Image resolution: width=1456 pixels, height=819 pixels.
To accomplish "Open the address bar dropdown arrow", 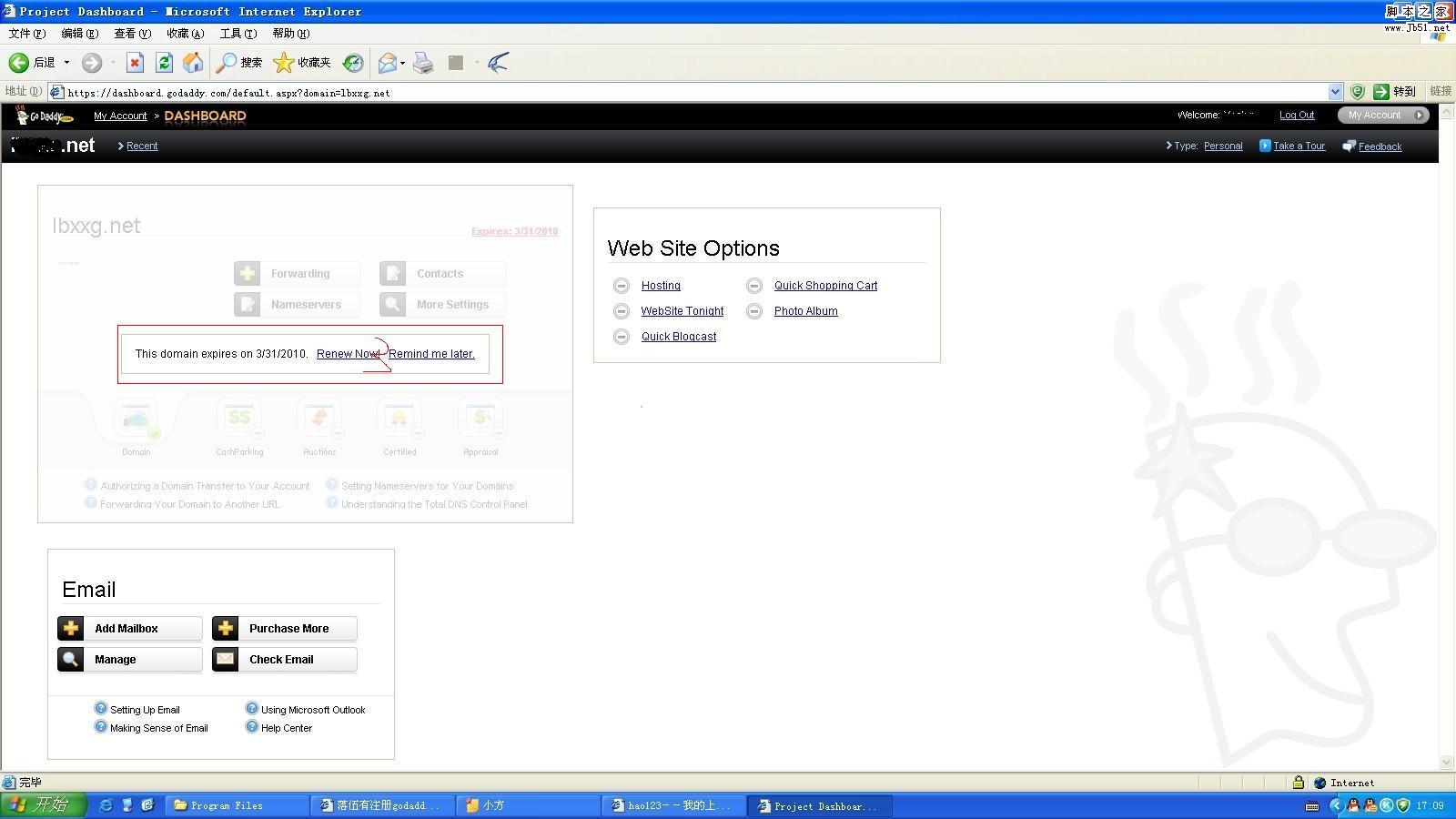I will click(1335, 92).
